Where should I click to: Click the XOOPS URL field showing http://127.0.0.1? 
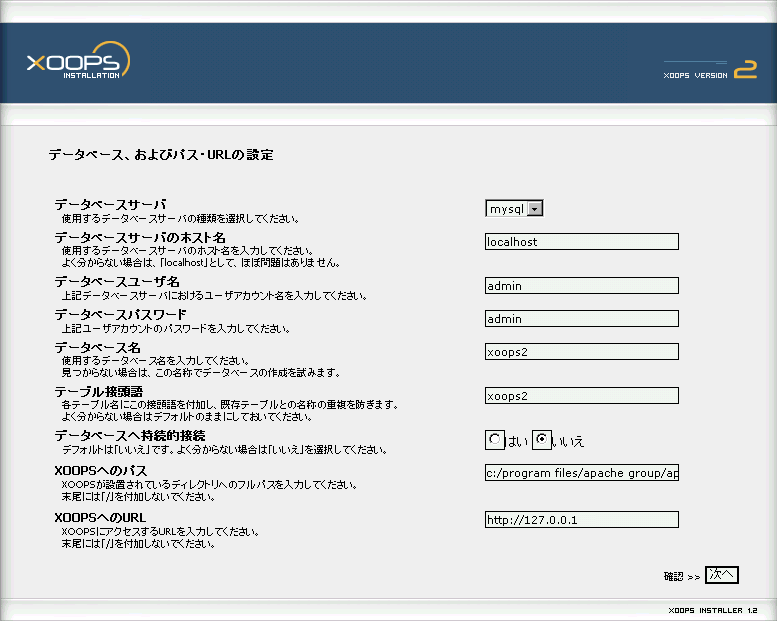[x=581, y=519]
